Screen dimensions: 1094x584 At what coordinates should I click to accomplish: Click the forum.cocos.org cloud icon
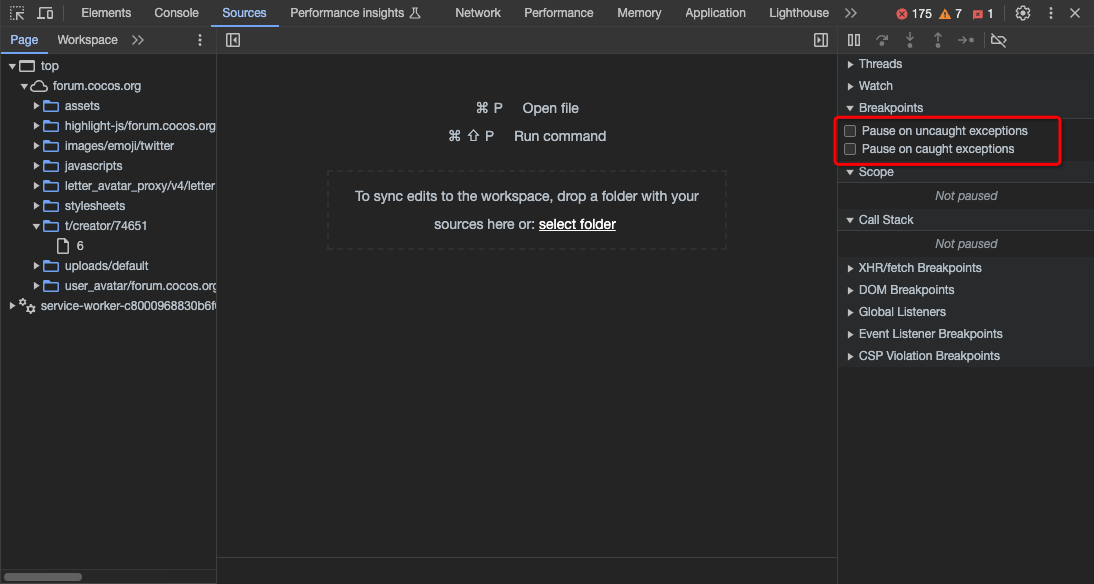point(39,87)
